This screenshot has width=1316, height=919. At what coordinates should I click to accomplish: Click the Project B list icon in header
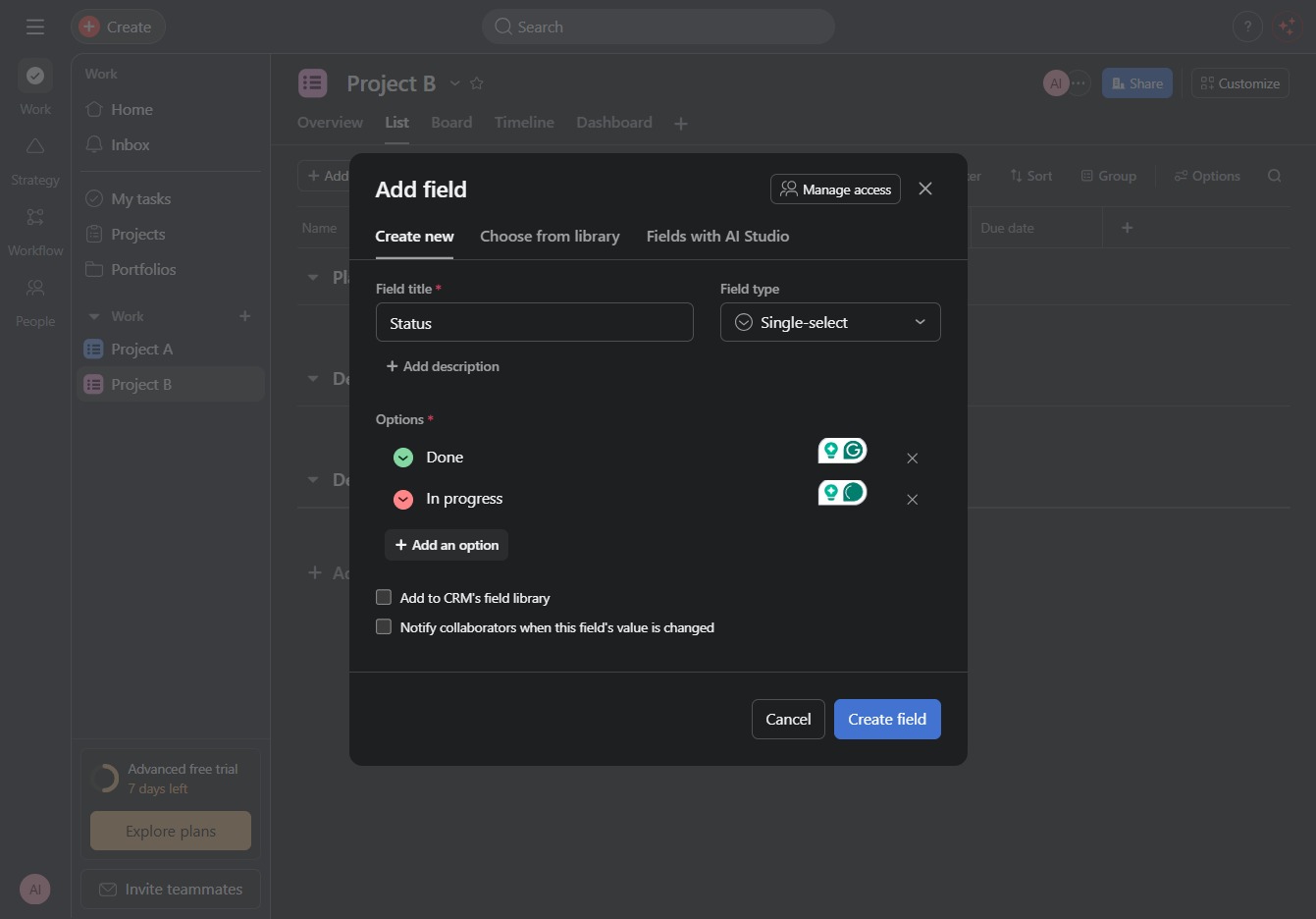click(x=313, y=83)
